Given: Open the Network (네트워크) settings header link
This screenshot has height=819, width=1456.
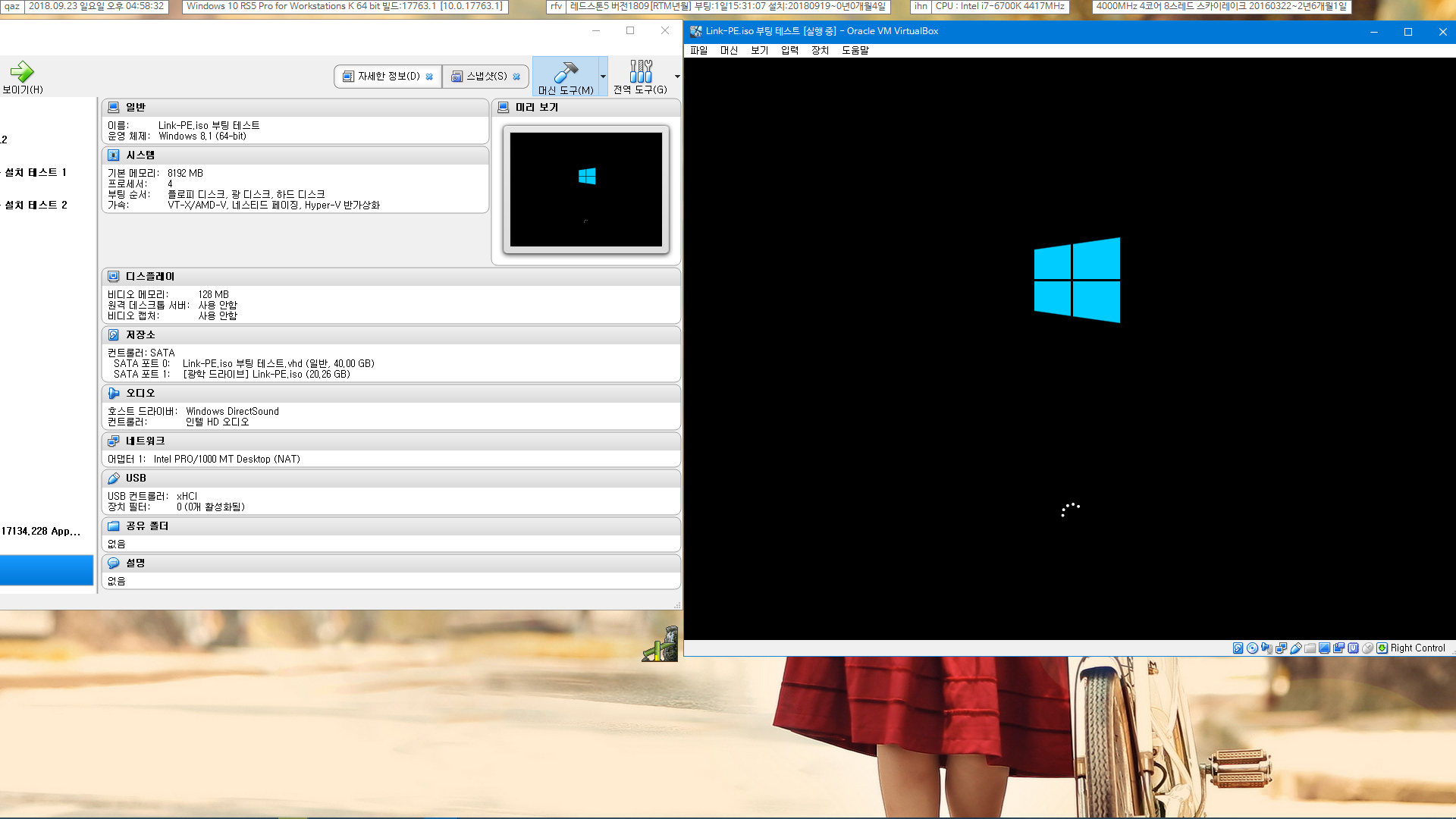Looking at the screenshot, I should [x=146, y=441].
